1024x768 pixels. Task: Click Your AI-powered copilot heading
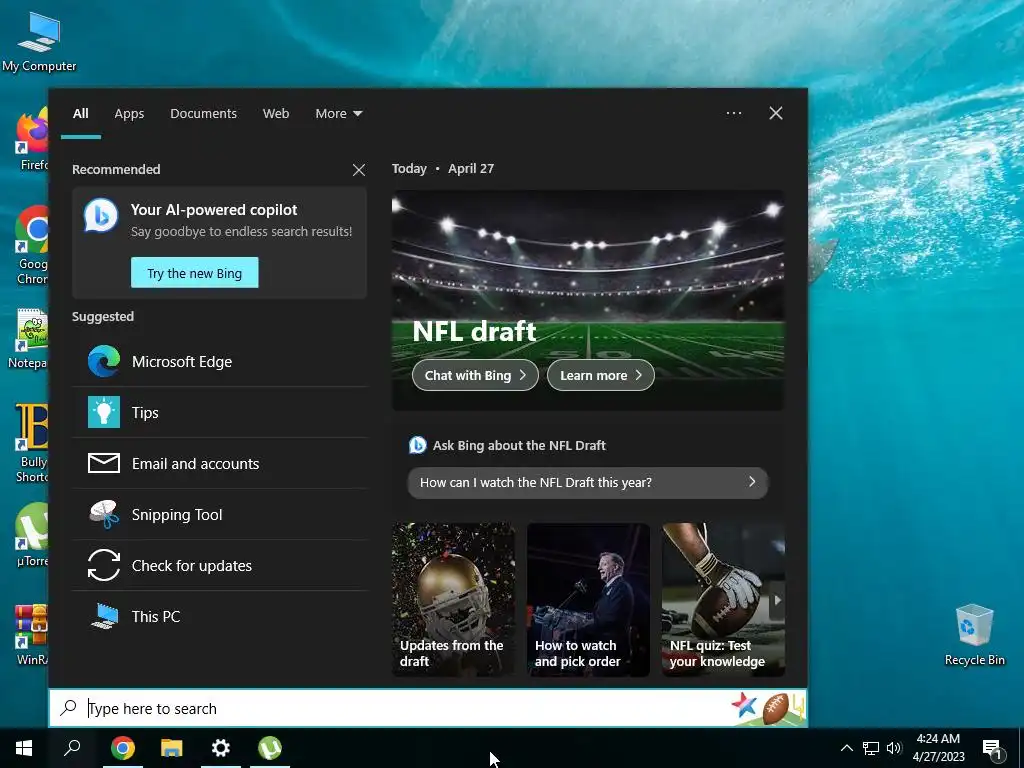(214, 210)
